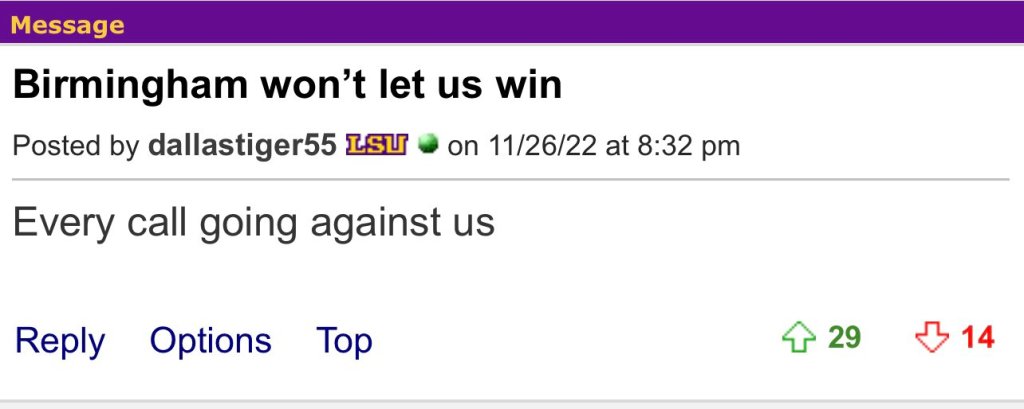This screenshot has width=1024, height=409.
Task: Click the title "Birmingham won't let us win"
Action: [x=287, y=86]
